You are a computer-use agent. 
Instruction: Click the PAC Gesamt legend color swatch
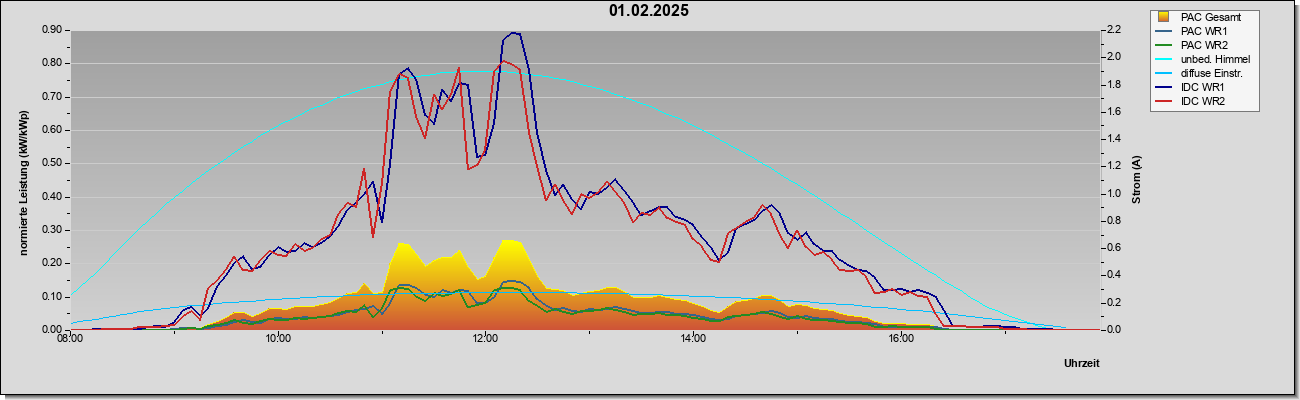point(1163,17)
